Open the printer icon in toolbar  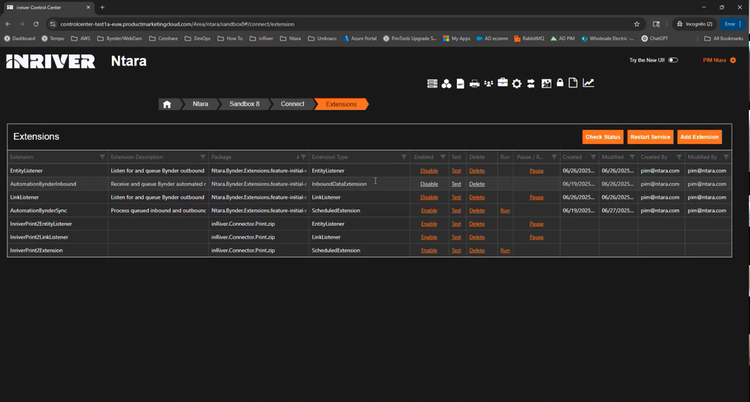point(474,84)
